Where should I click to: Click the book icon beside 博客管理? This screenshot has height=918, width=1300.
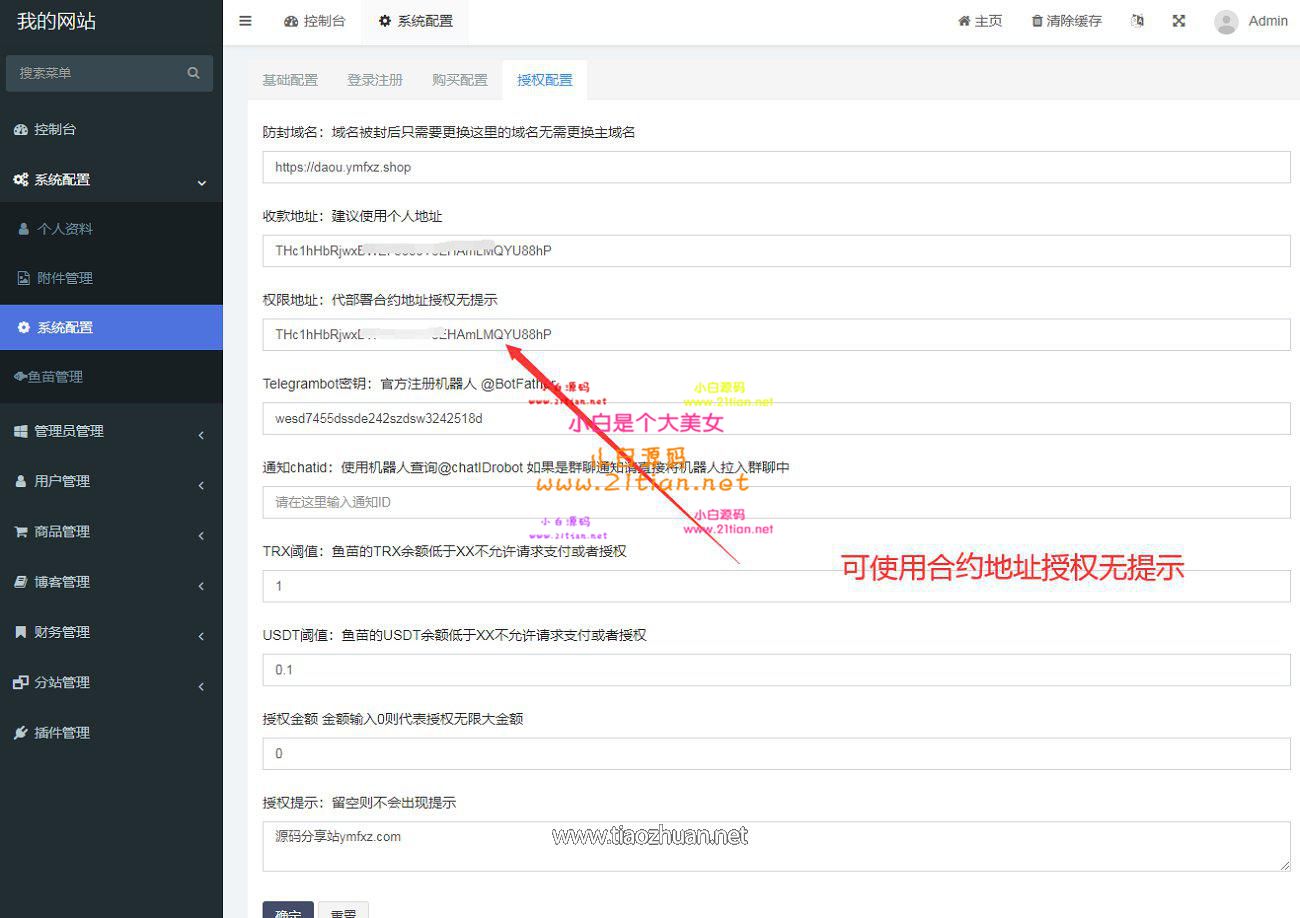click(20, 581)
